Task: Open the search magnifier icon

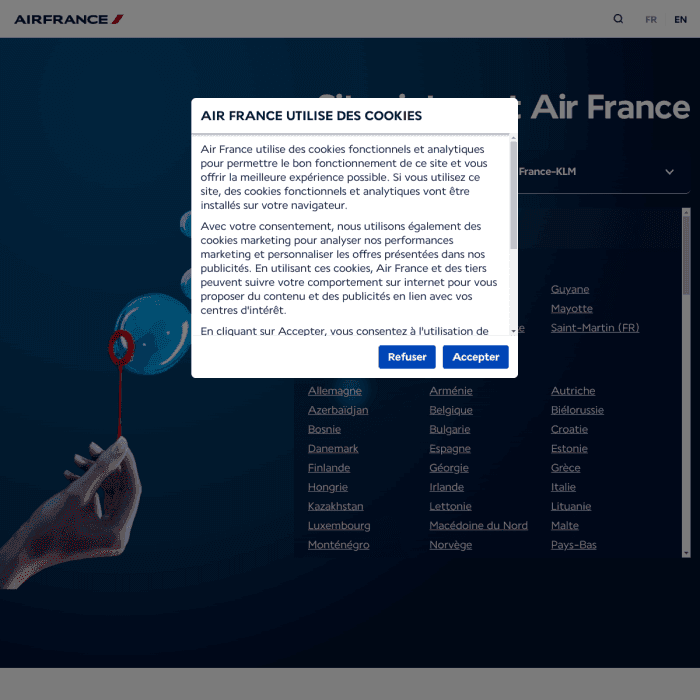Action: point(618,19)
